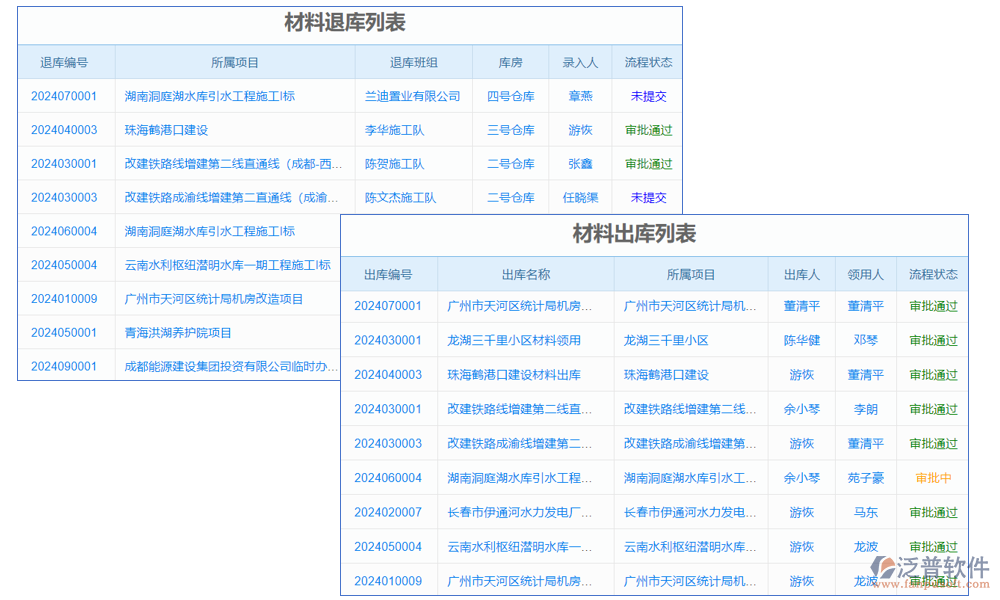Click 兰迪置业有限公司 return team link
Screen dimensions: 1000x600
[412, 96]
